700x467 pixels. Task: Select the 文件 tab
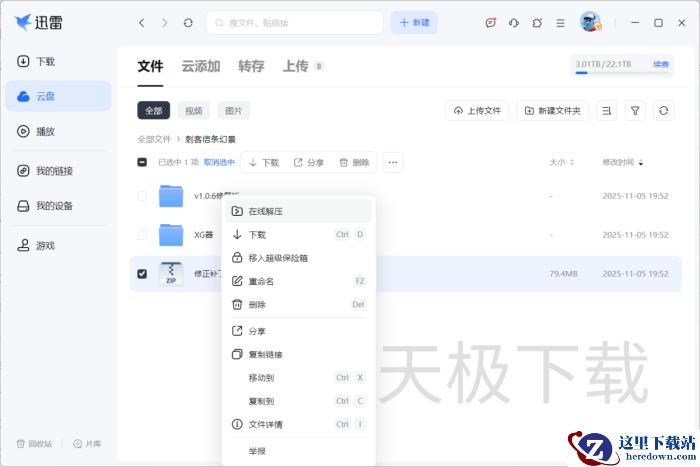coord(150,66)
